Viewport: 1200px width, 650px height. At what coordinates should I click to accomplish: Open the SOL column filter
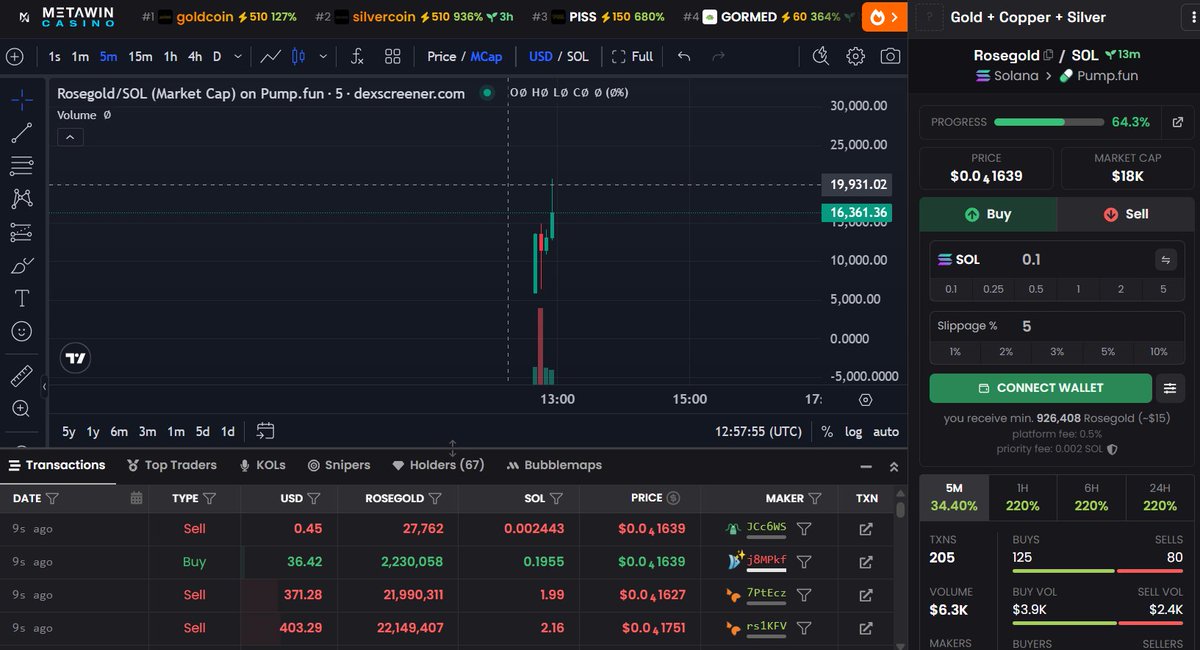click(x=556, y=498)
